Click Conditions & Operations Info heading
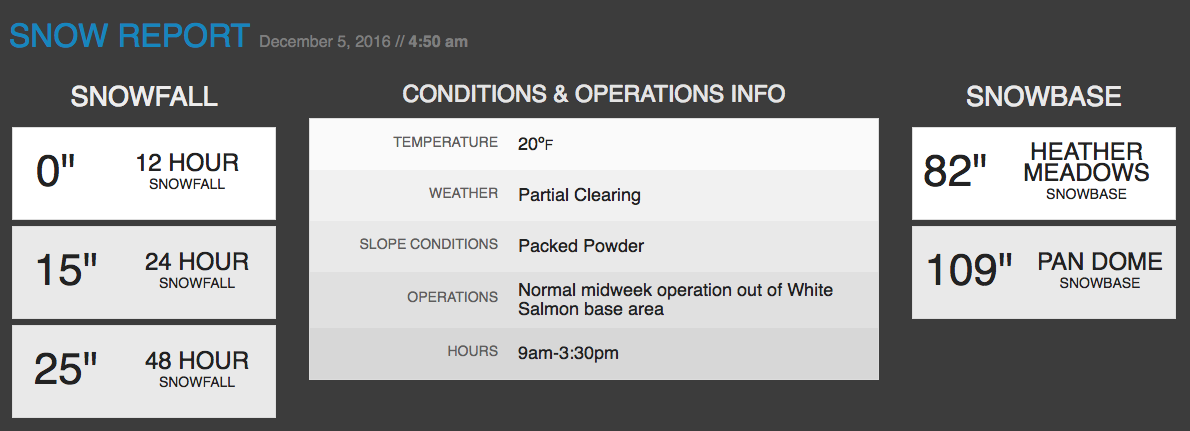This screenshot has height=431, width=1190. [x=593, y=94]
